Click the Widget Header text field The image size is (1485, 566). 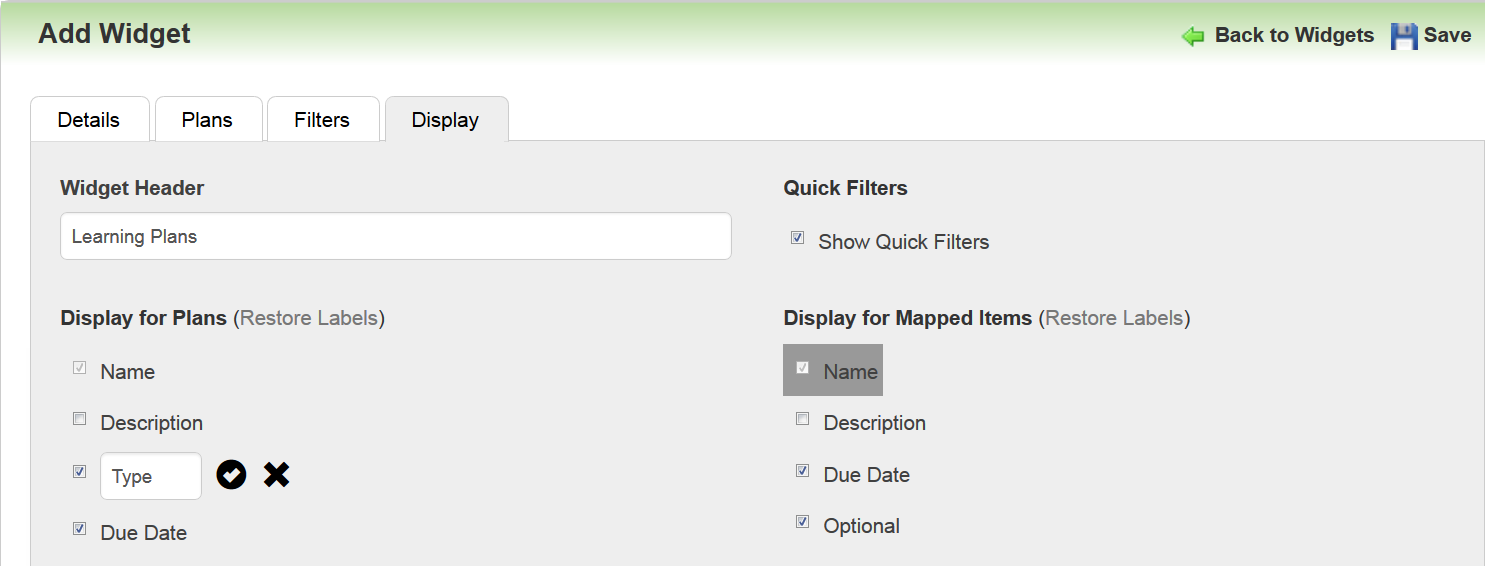(396, 237)
